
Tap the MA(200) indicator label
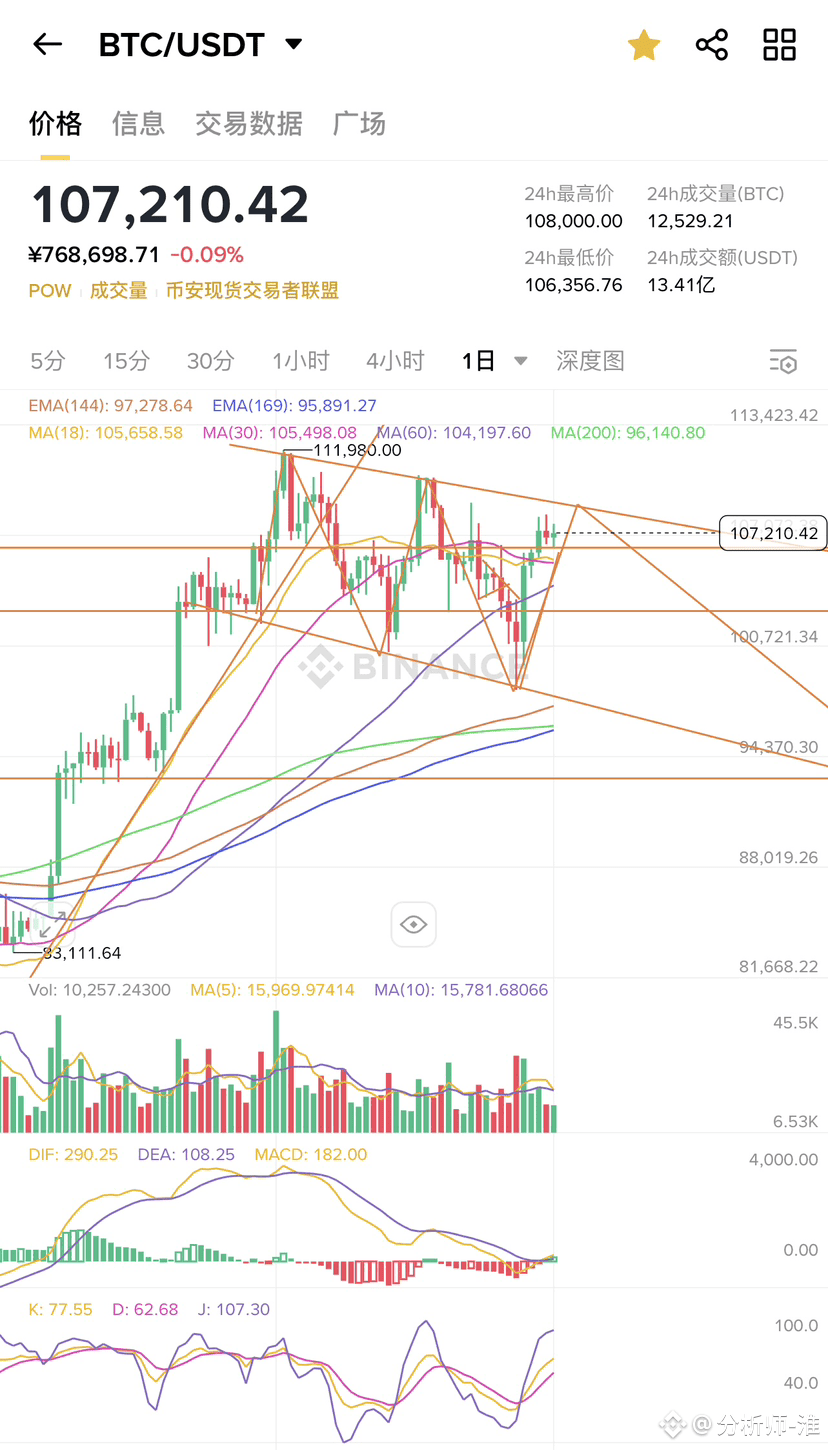pos(628,433)
